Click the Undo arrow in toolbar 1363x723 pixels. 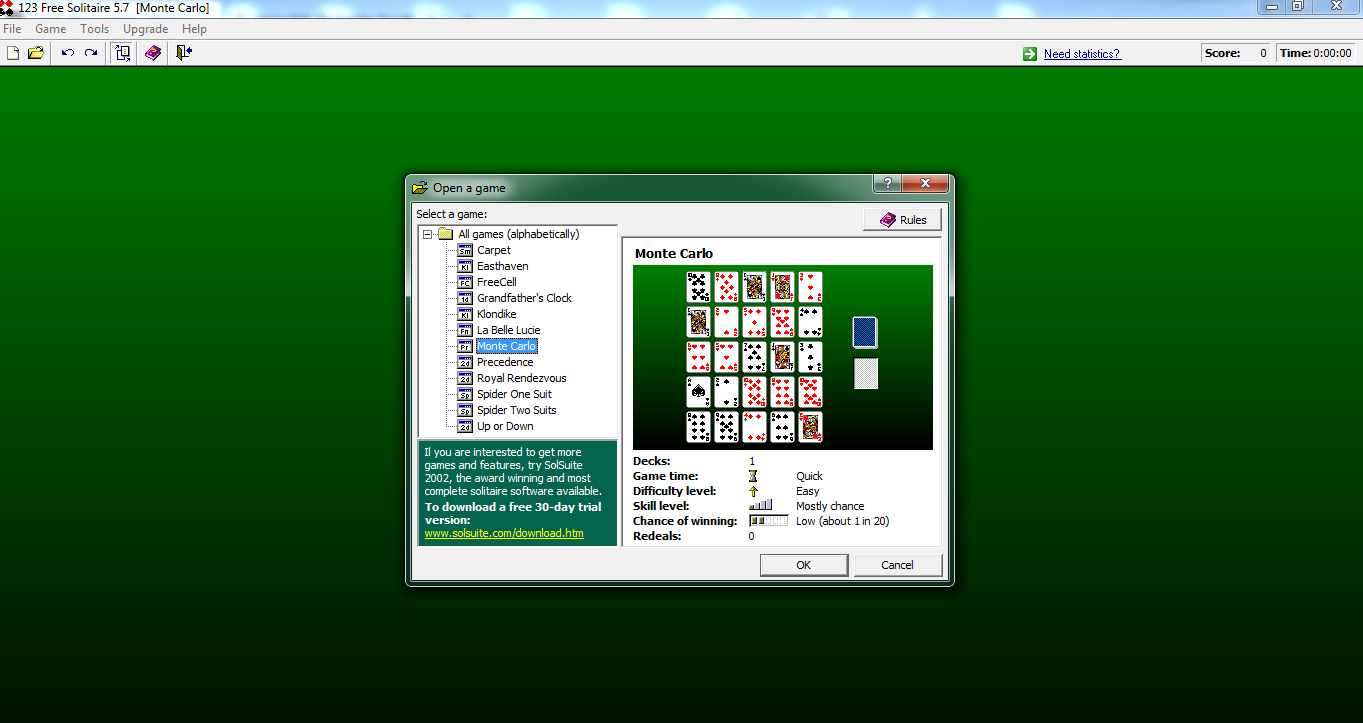(68, 53)
